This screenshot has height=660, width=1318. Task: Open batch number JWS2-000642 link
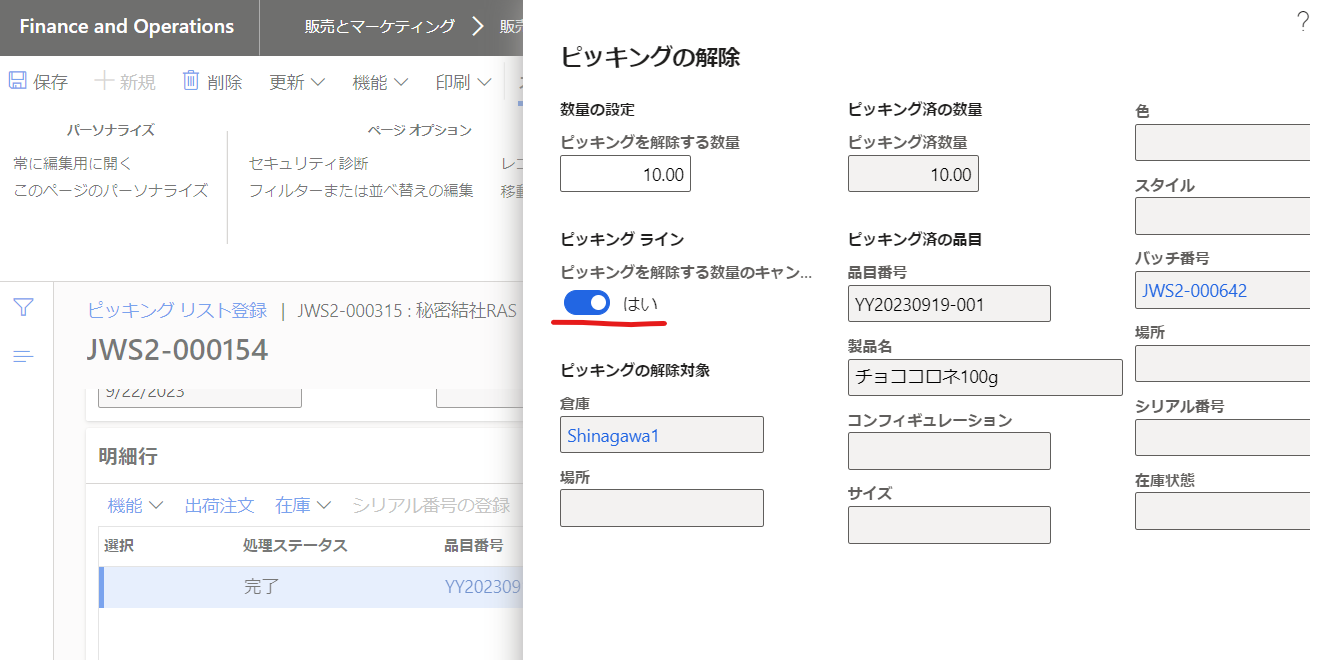pyautogui.click(x=1194, y=291)
